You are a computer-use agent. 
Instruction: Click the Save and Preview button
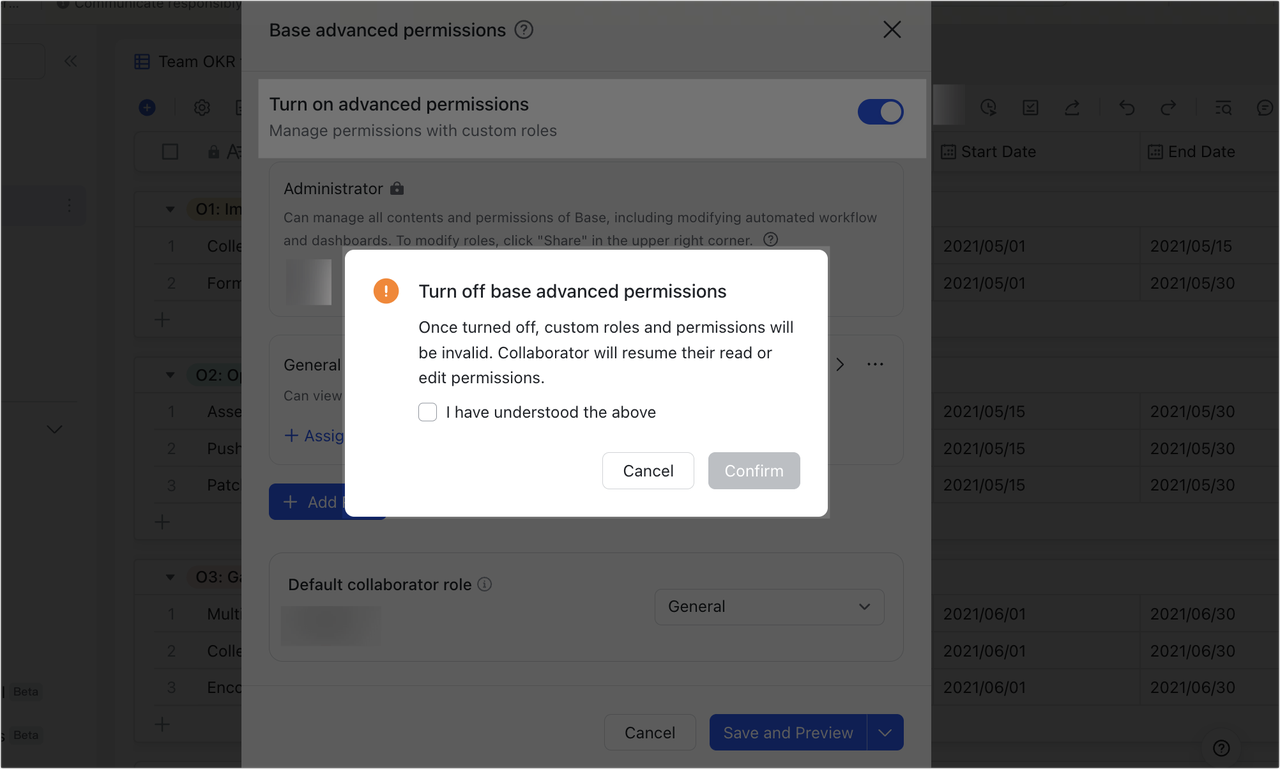pyautogui.click(x=787, y=732)
